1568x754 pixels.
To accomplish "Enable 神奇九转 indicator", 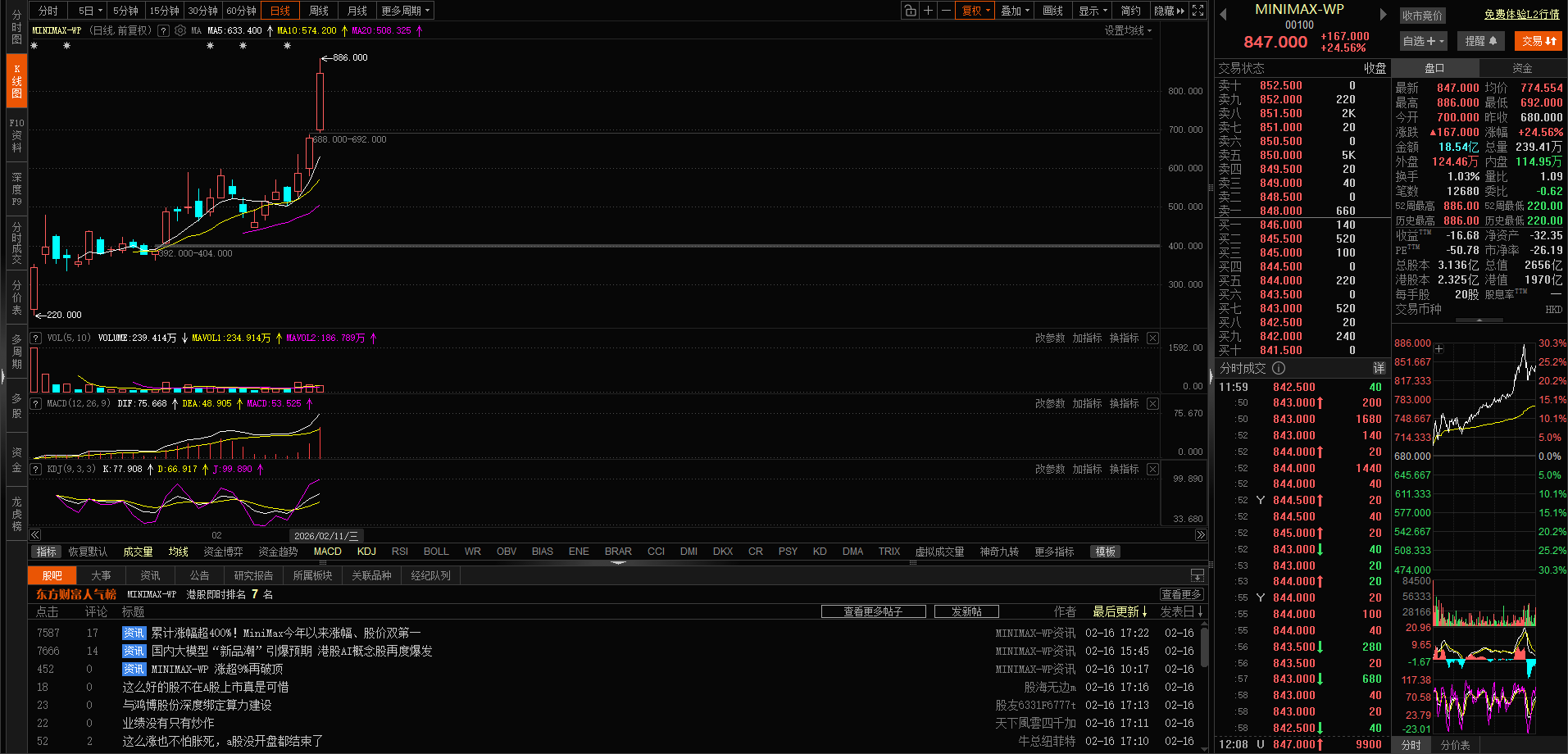I will (x=998, y=552).
